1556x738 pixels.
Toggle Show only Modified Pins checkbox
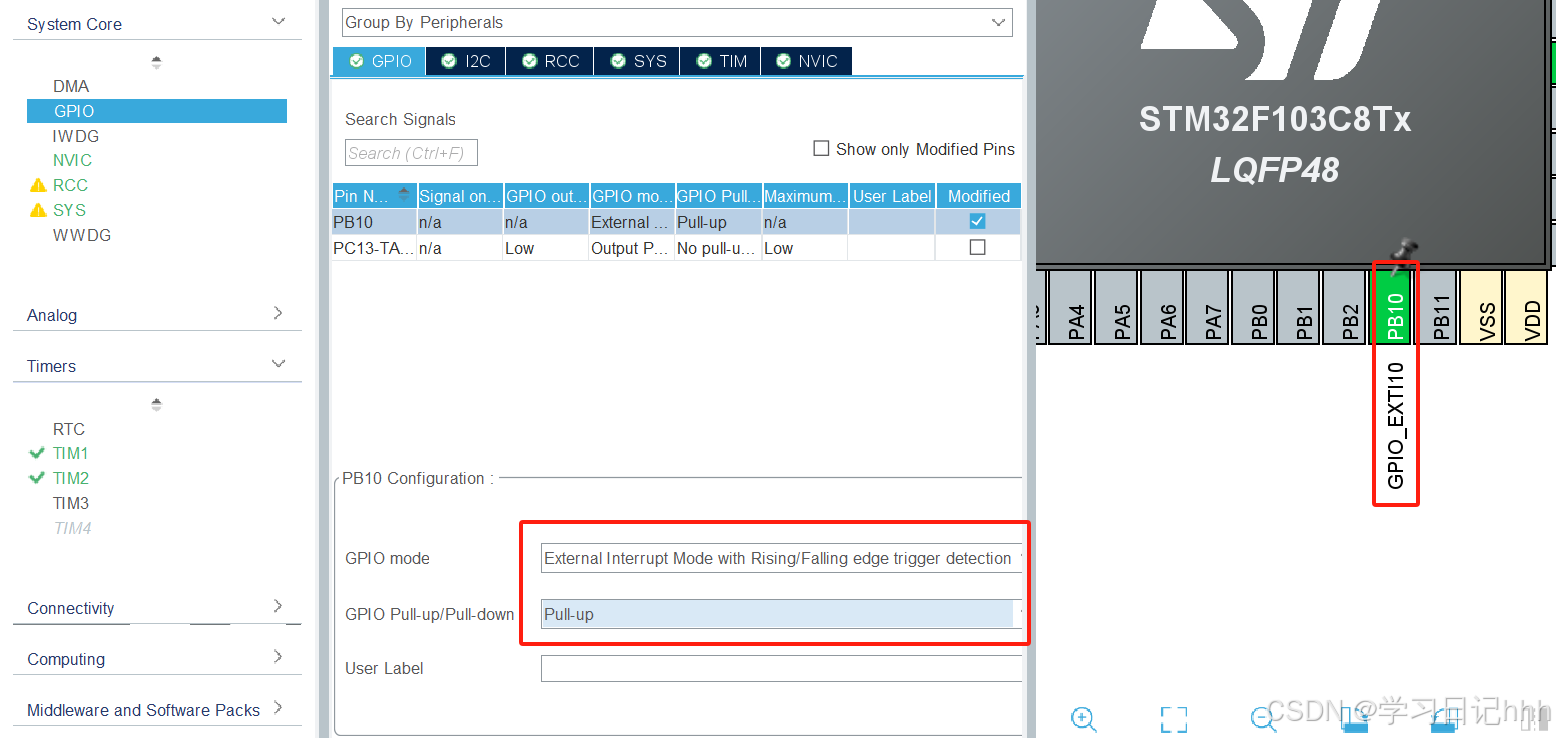821,148
